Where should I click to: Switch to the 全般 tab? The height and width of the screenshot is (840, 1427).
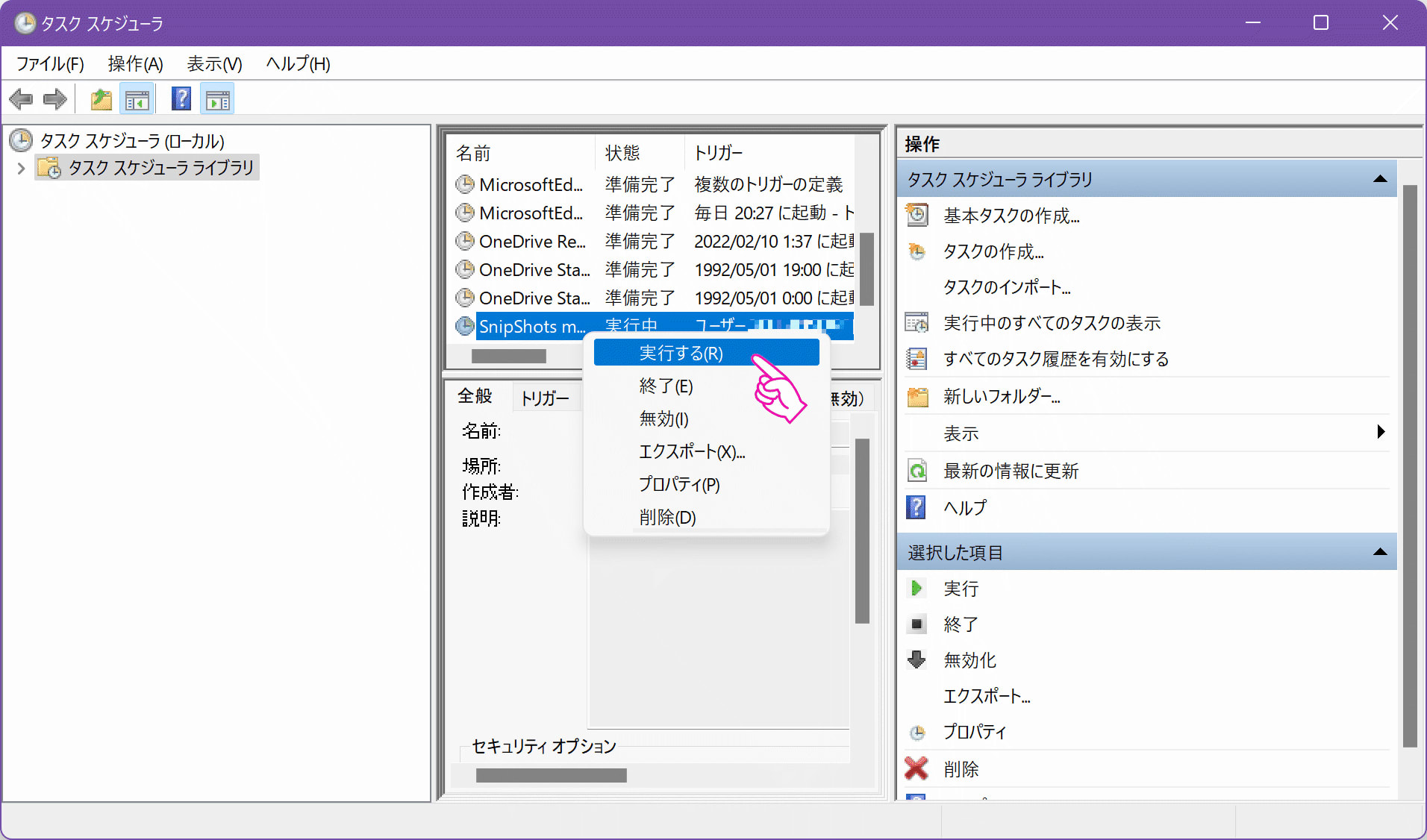[475, 396]
